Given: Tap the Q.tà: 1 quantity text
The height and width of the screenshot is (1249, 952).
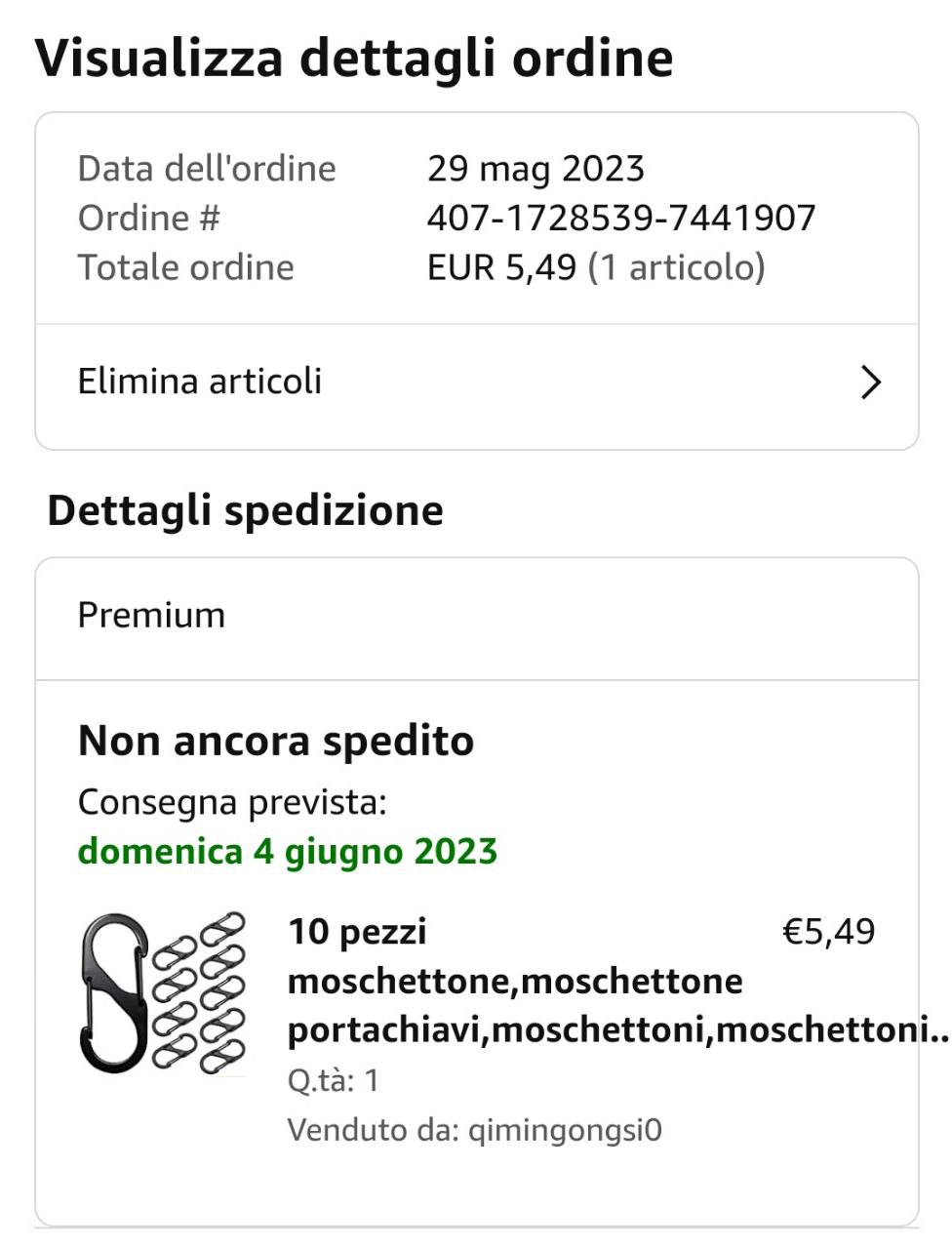Looking at the screenshot, I should point(334,1080).
